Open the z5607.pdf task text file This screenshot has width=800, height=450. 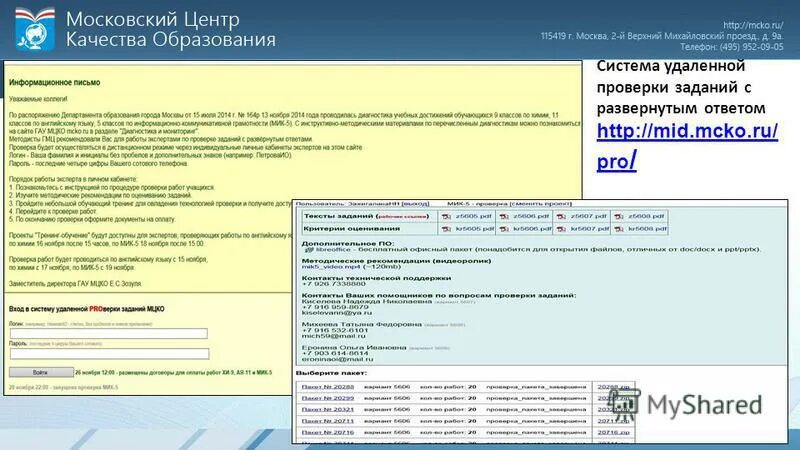589,216
